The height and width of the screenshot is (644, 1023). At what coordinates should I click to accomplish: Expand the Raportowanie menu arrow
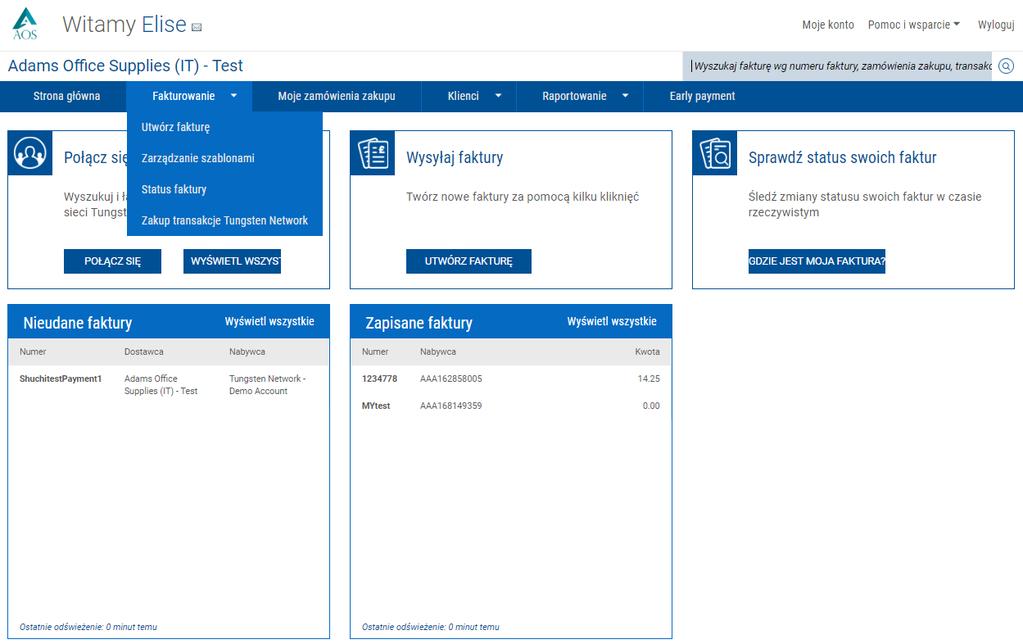coord(625,96)
